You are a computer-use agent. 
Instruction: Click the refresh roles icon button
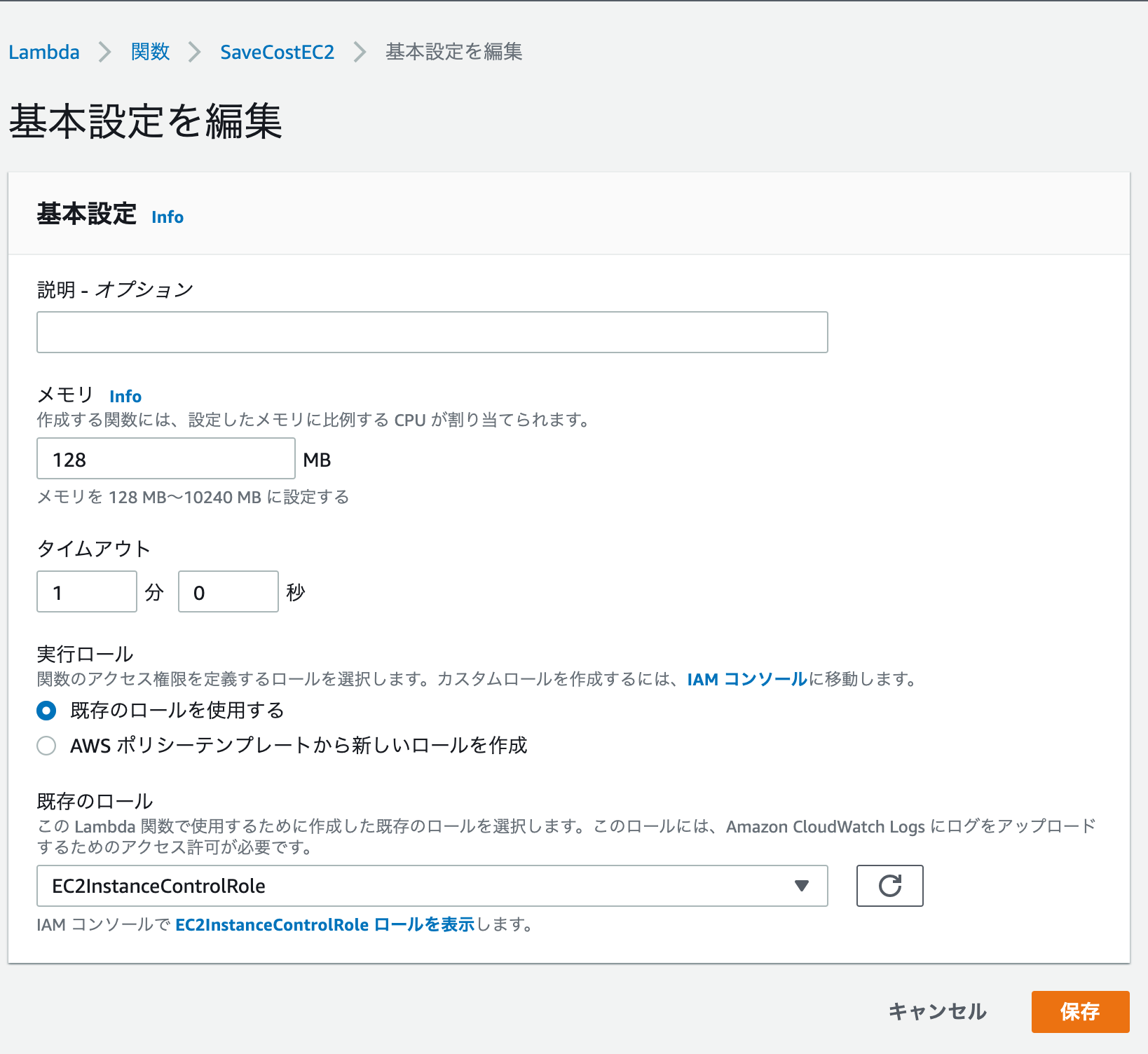(890, 886)
